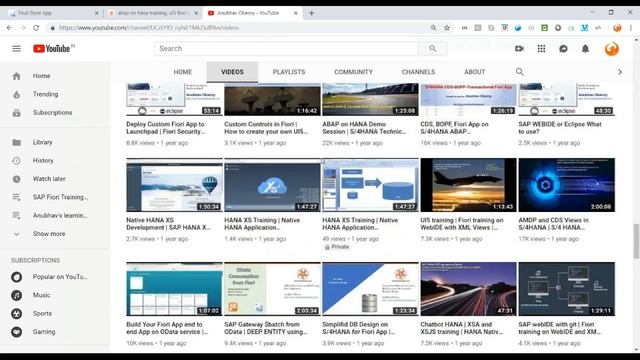Open Chrome three-dot menu

[x=631, y=28]
